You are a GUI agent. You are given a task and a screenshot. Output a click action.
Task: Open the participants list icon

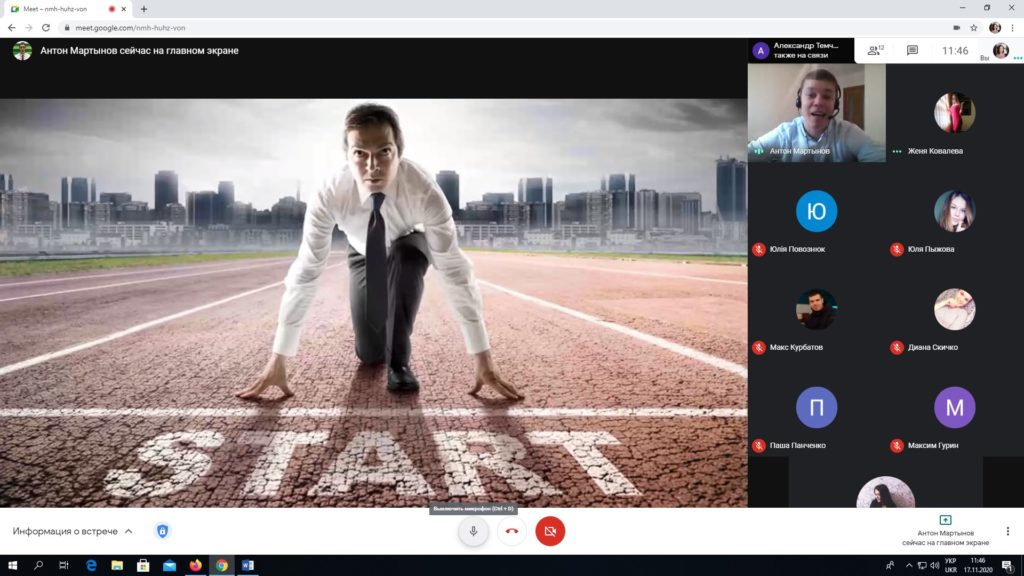pos(875,50)
